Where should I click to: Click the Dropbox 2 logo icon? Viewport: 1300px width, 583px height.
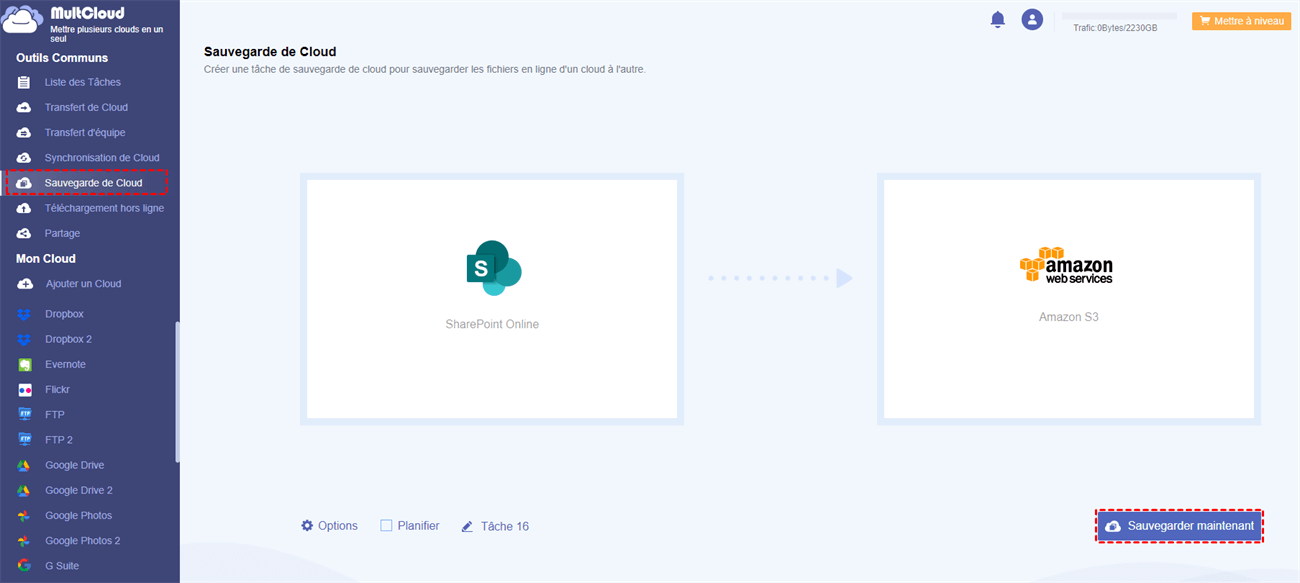tap(24, 339)
